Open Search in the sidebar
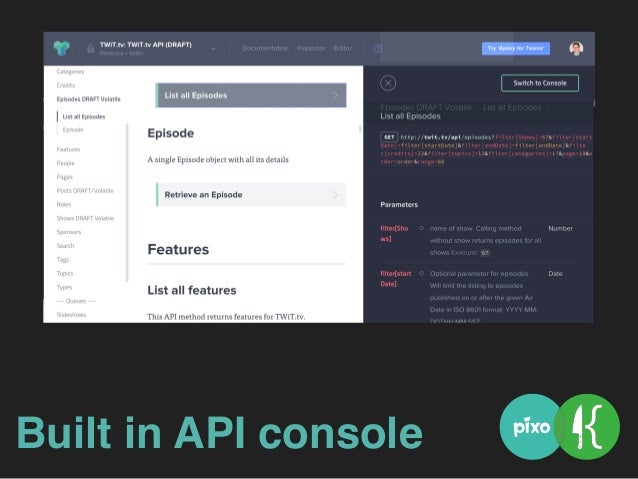 pyautogui.click(x=66, y=246)
